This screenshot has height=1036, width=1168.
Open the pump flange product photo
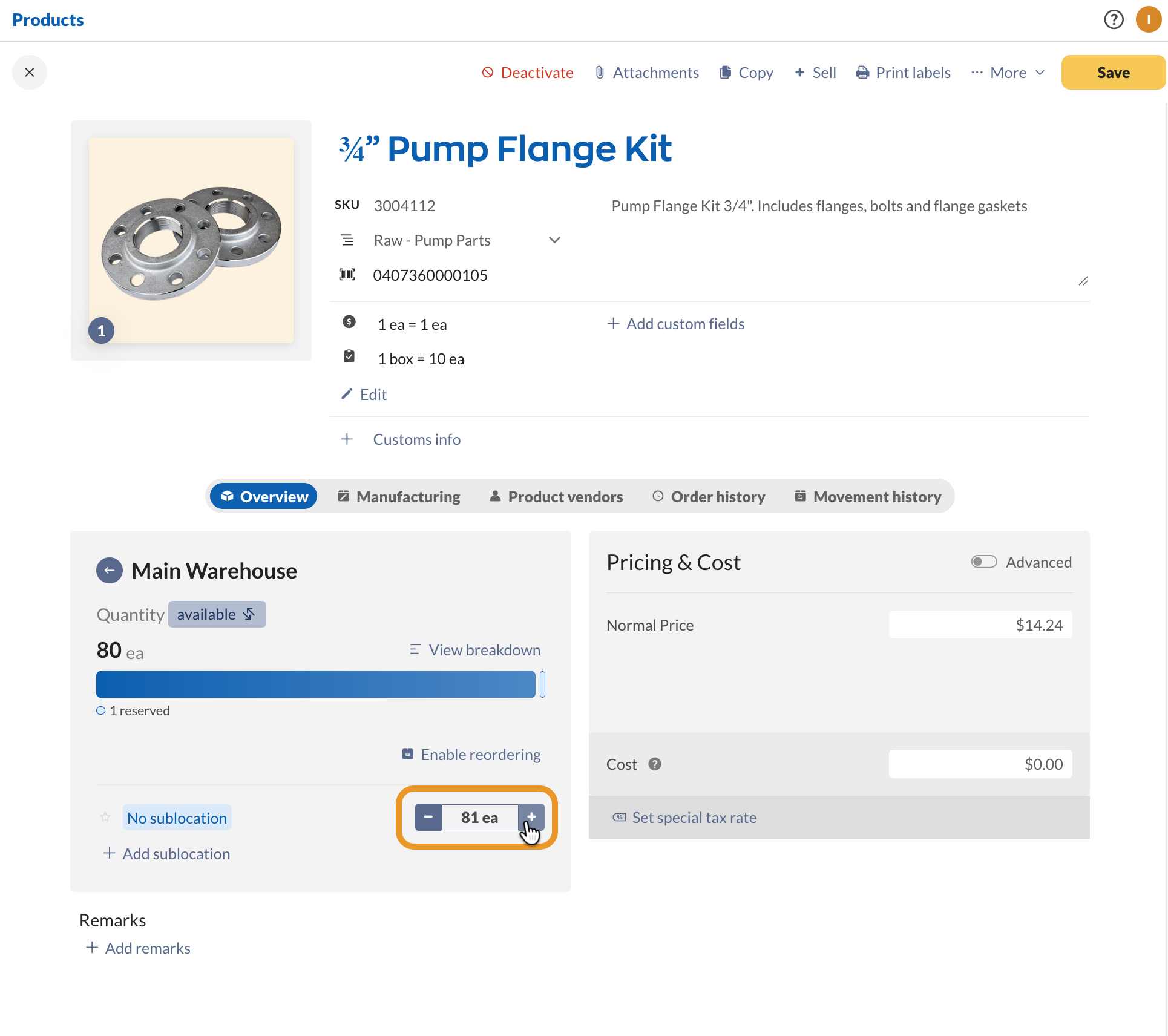(x=191, y=241)
